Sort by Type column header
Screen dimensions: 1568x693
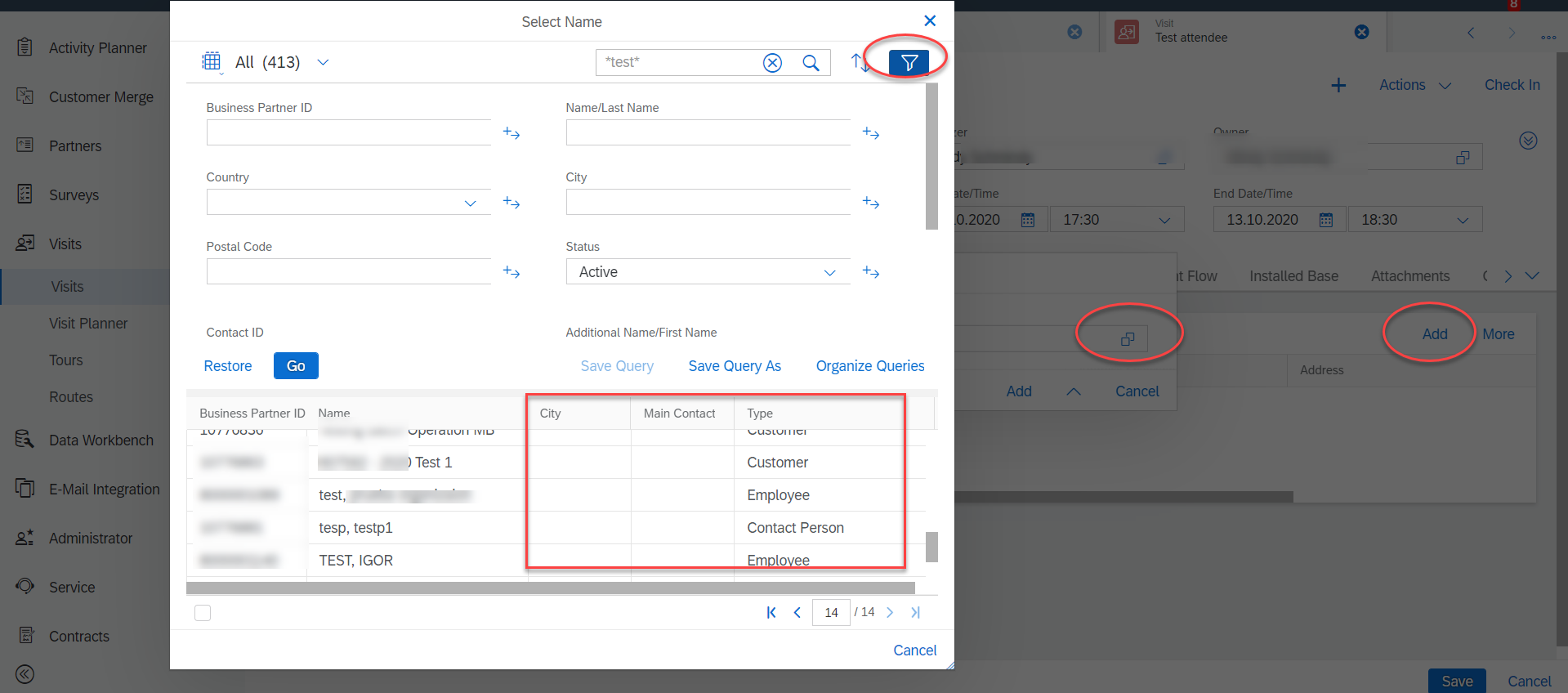760,414
